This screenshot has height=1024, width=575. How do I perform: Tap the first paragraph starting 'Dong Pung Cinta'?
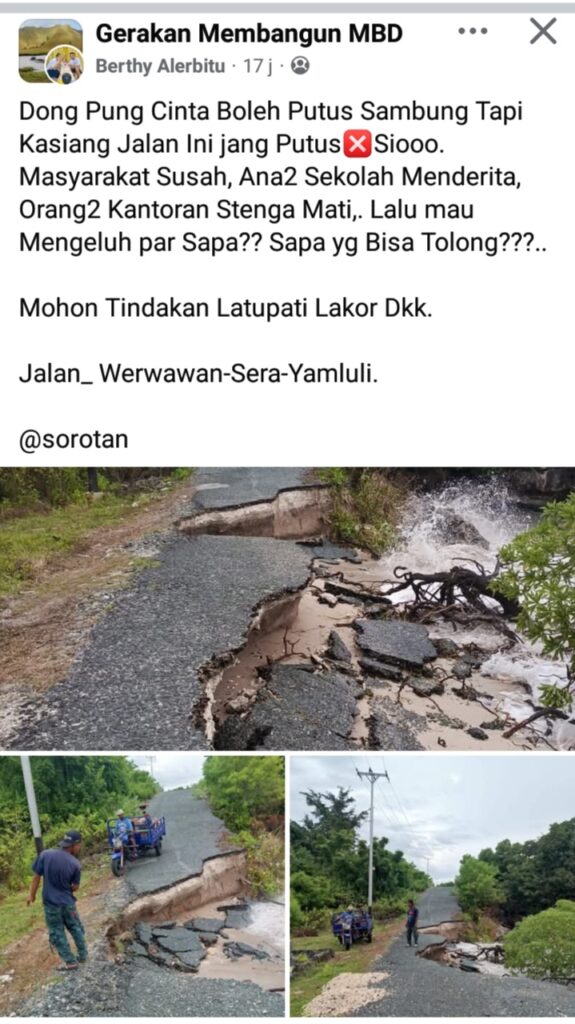(x=282, y=177)
